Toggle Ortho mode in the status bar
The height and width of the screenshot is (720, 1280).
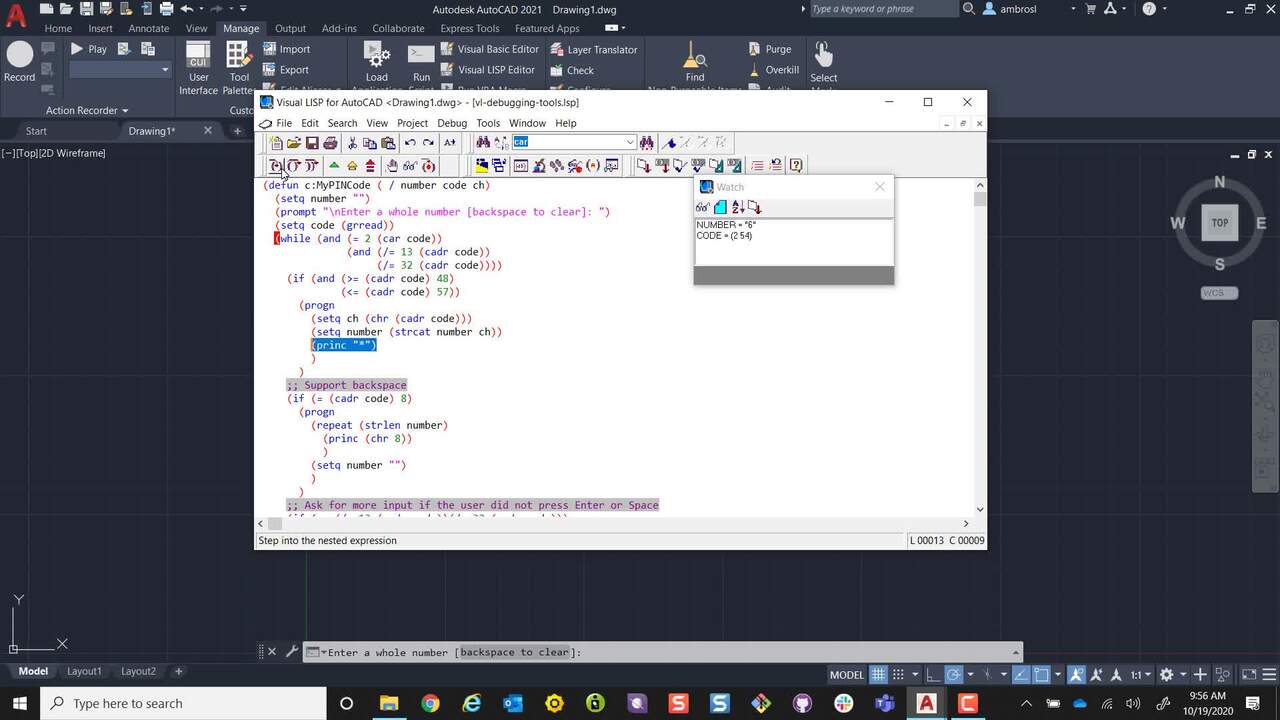click(933, 675)
